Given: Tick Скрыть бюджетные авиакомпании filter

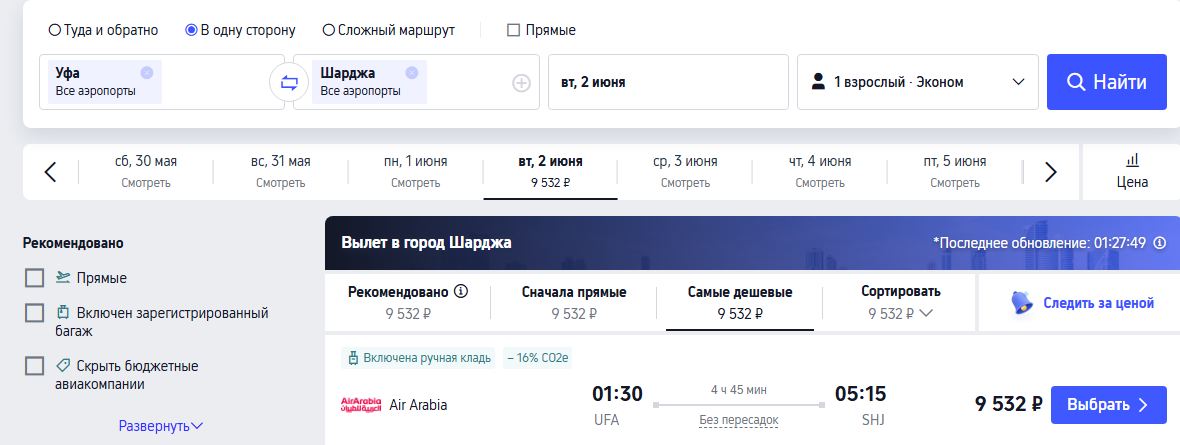Looking at the screenshot, I should tap(35, 366).
